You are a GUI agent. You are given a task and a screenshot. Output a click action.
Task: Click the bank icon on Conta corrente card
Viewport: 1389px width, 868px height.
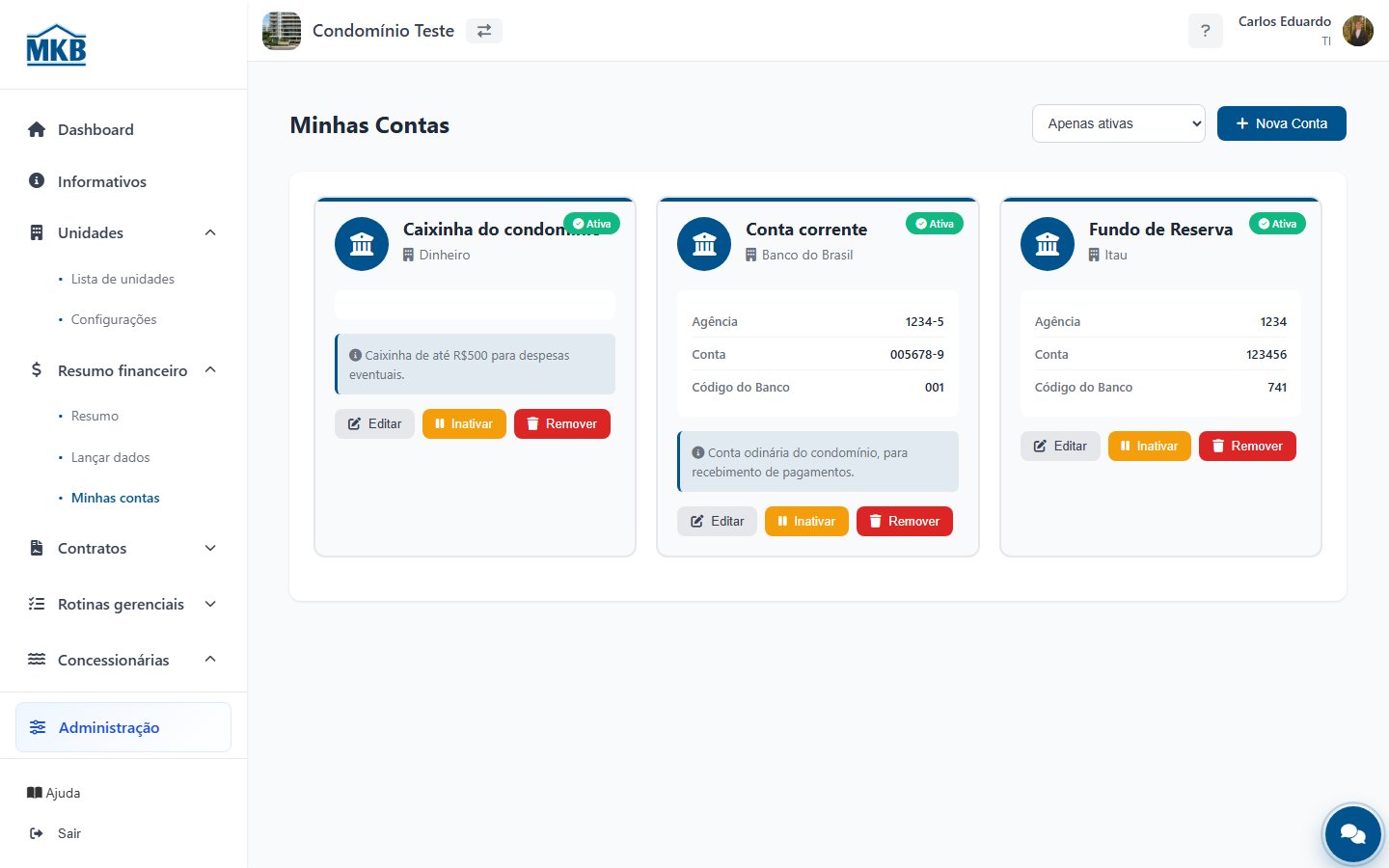[x=704, y=244]
